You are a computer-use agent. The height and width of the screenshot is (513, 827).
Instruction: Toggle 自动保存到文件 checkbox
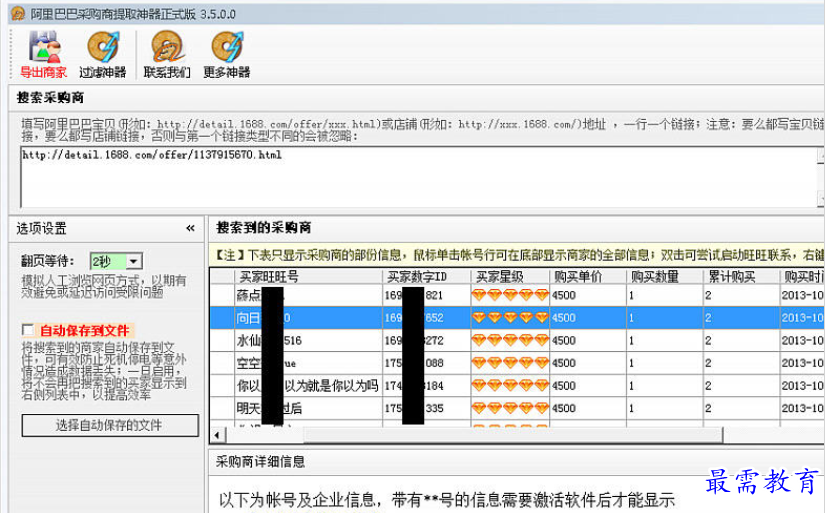[x=28, y=330]
